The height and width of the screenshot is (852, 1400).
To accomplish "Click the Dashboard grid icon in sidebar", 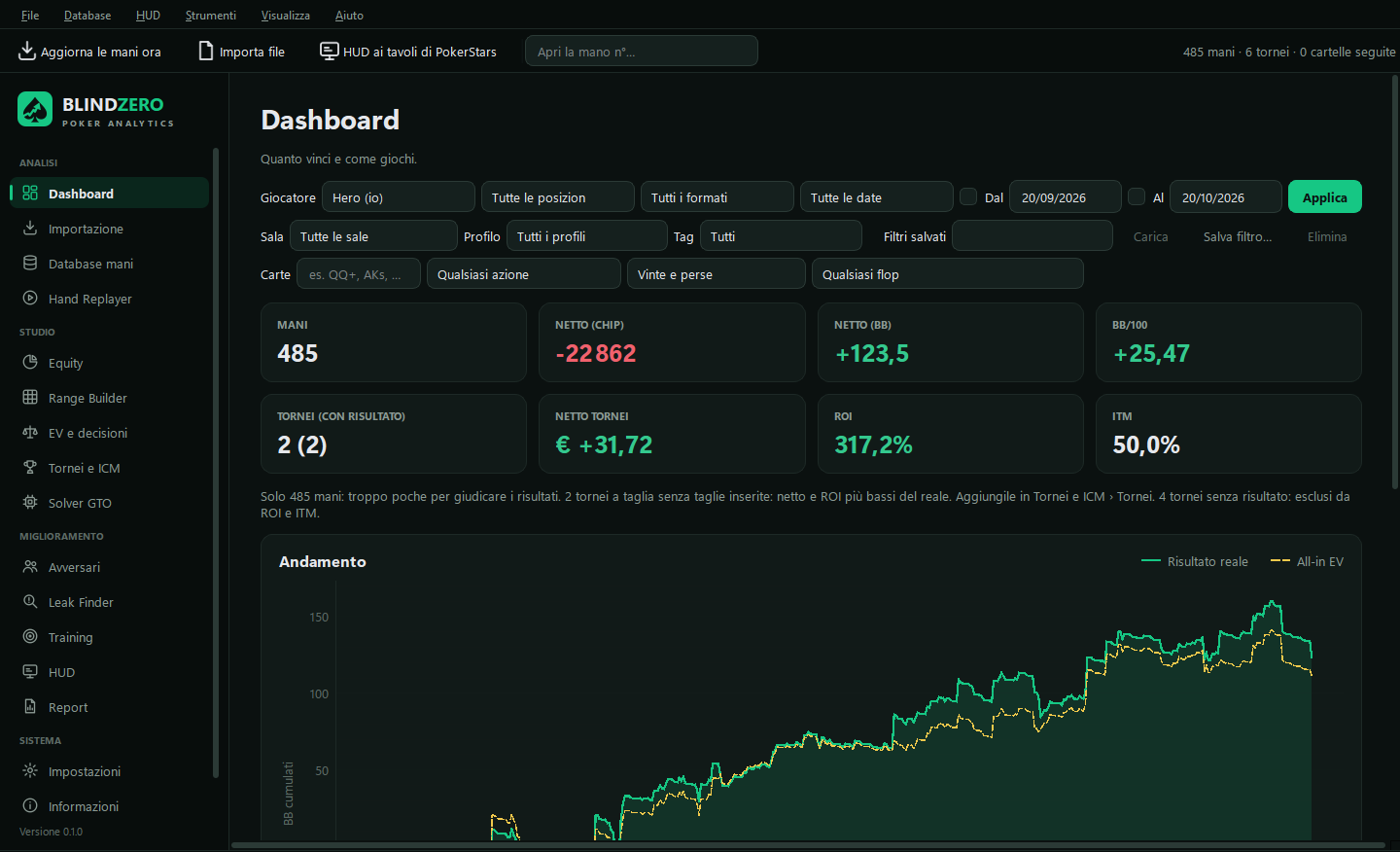I will pos(30,193).
